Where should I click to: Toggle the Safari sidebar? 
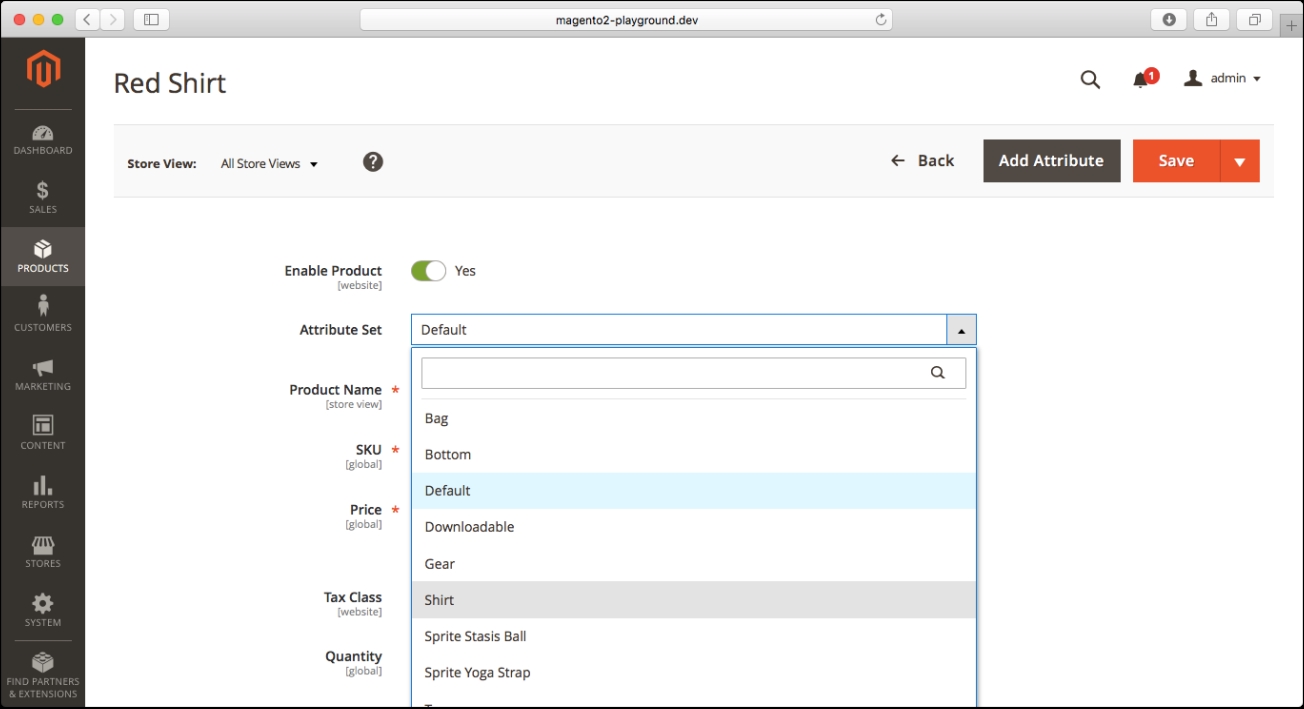[x=152, y=19]
